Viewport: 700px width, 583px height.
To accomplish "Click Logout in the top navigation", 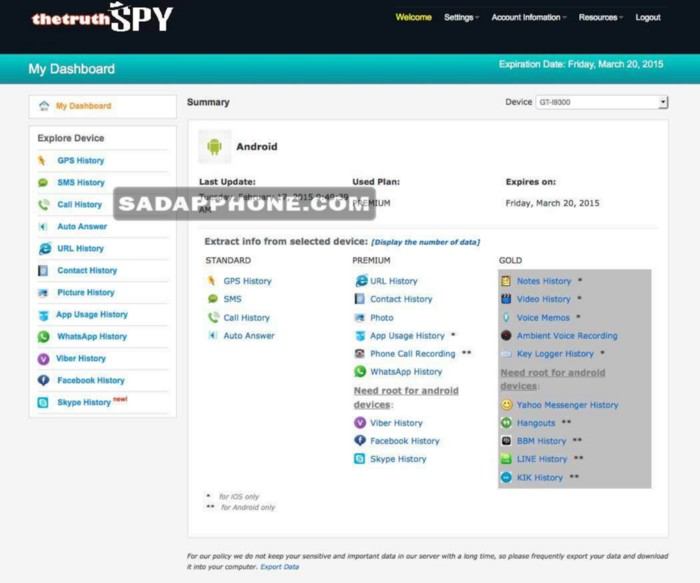I will 648,17.
